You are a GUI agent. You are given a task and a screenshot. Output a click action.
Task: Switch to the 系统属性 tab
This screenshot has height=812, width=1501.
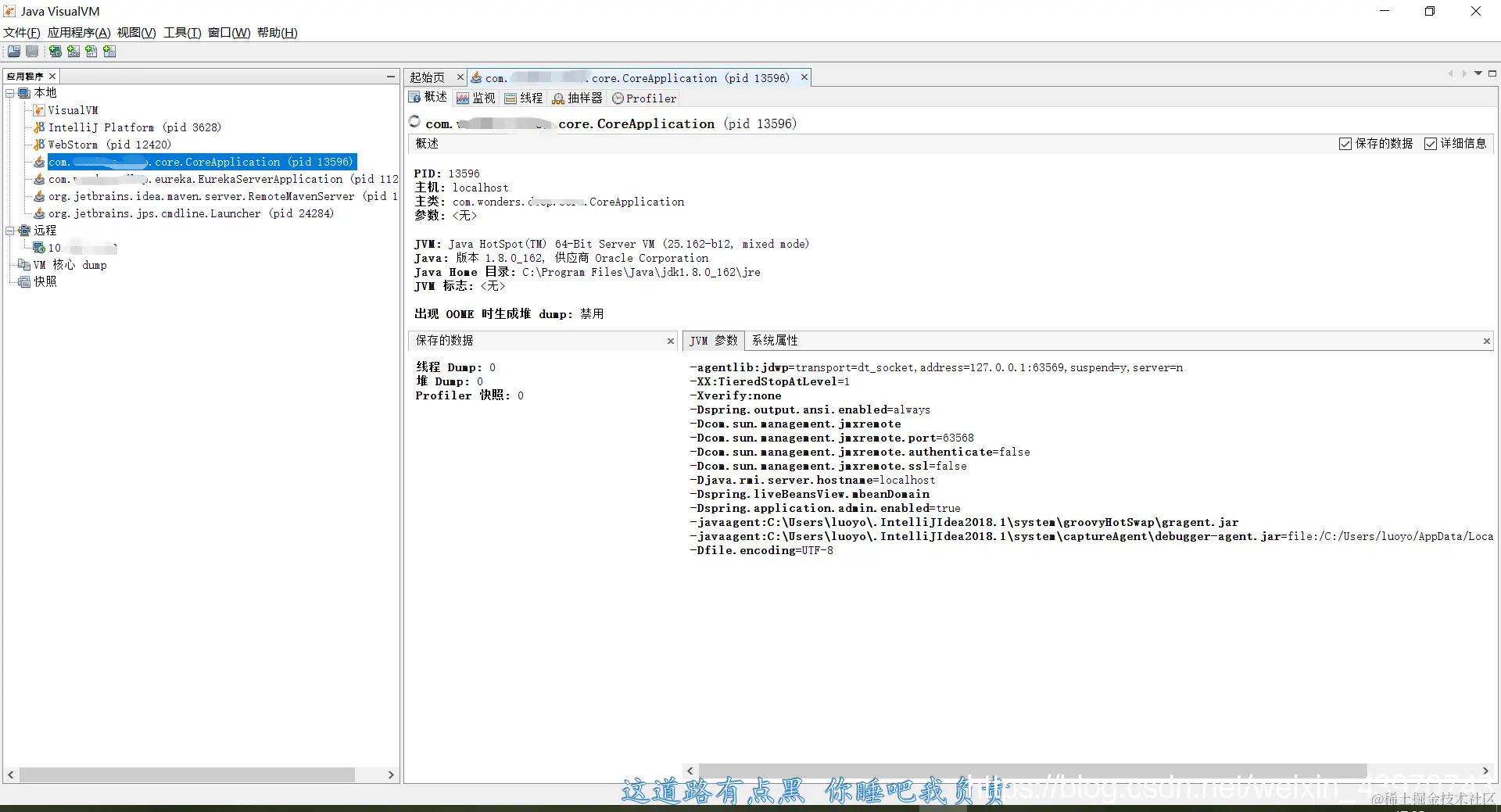coord(775,341)
